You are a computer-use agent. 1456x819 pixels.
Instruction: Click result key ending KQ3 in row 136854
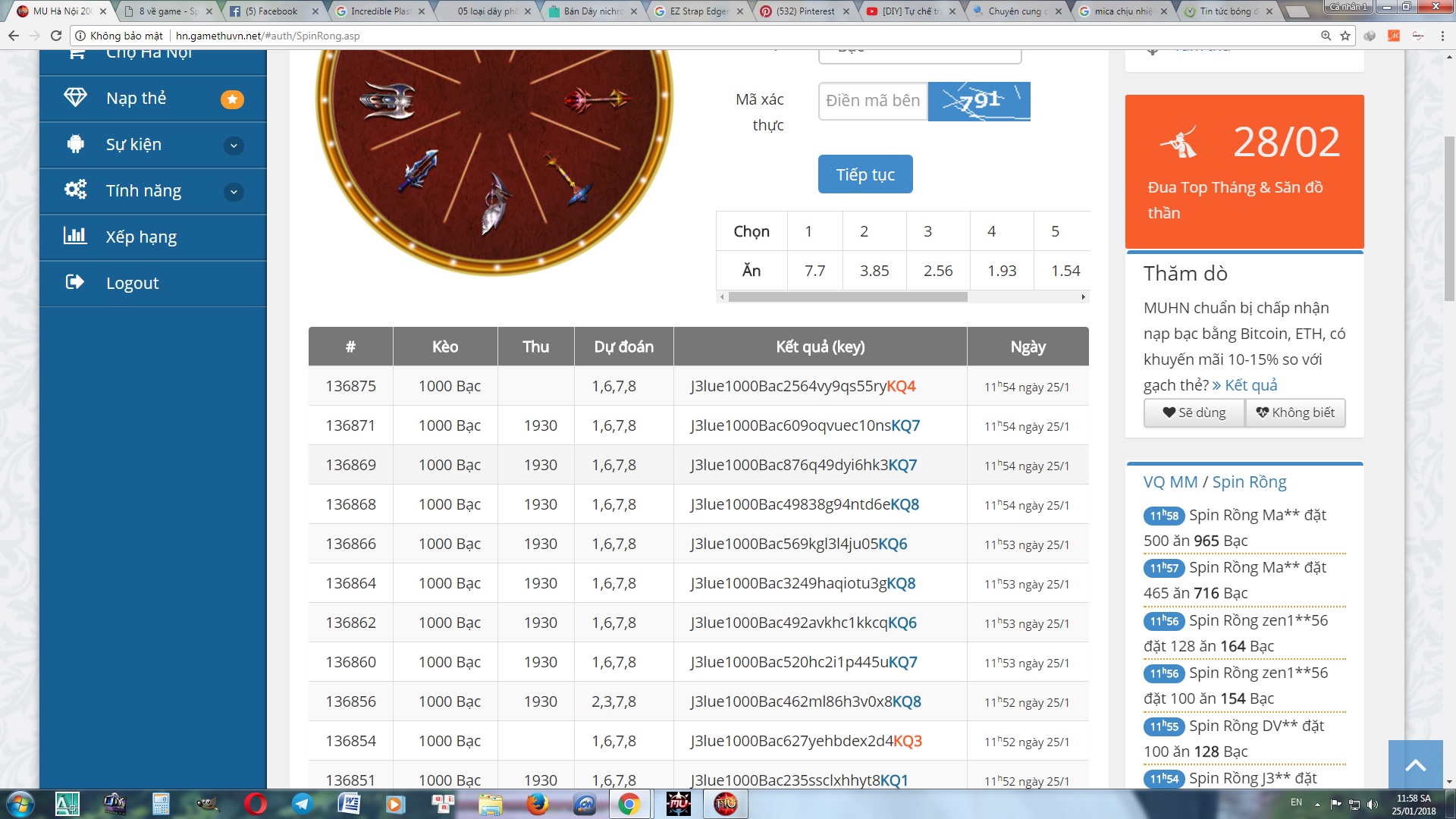[805, 741]
